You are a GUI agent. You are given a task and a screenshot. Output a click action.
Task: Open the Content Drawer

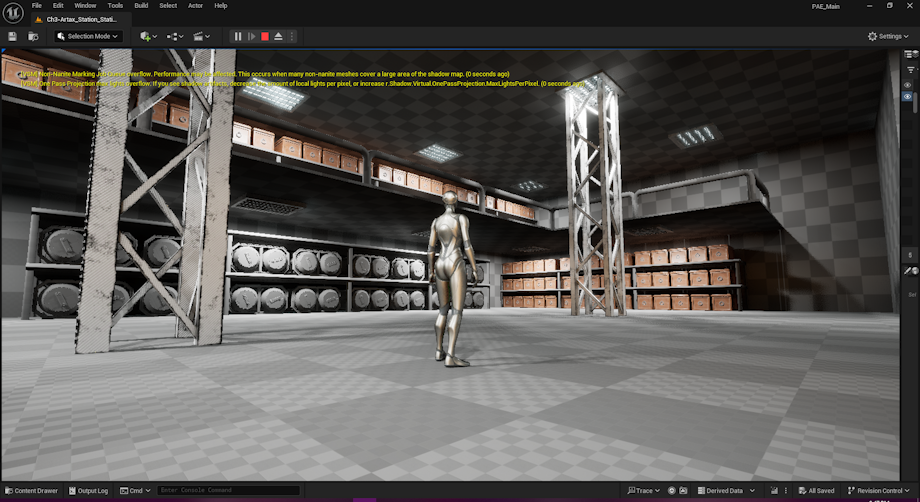(30, 491)
